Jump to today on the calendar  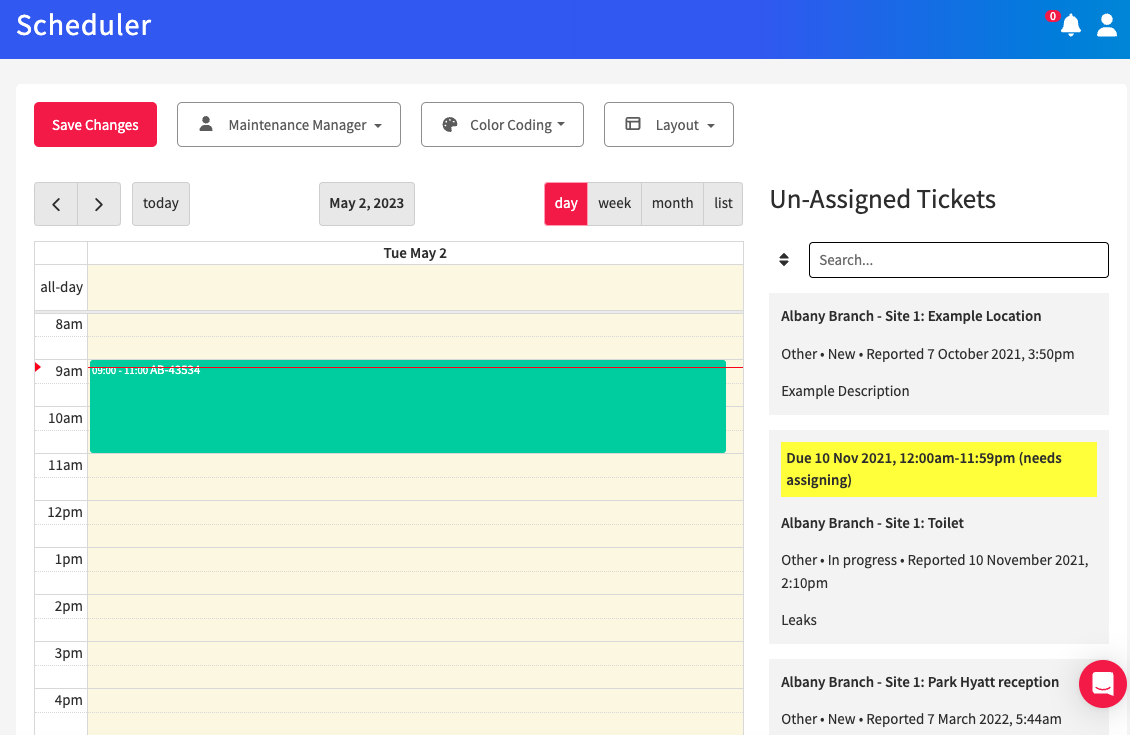(160, 203)
